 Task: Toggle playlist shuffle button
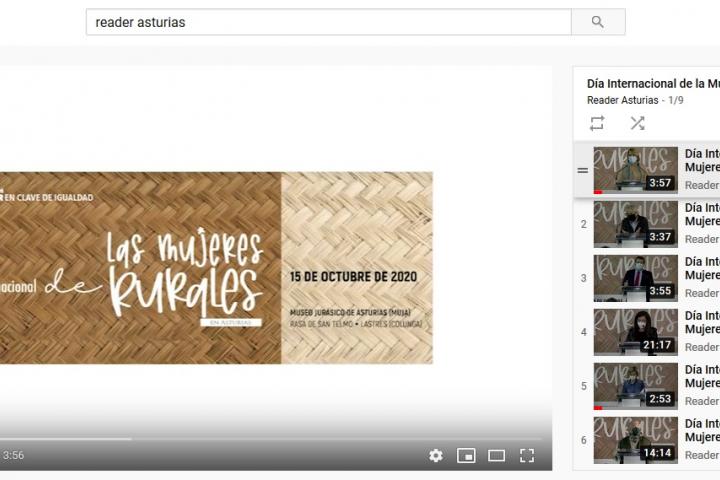(x=637, y=123)
